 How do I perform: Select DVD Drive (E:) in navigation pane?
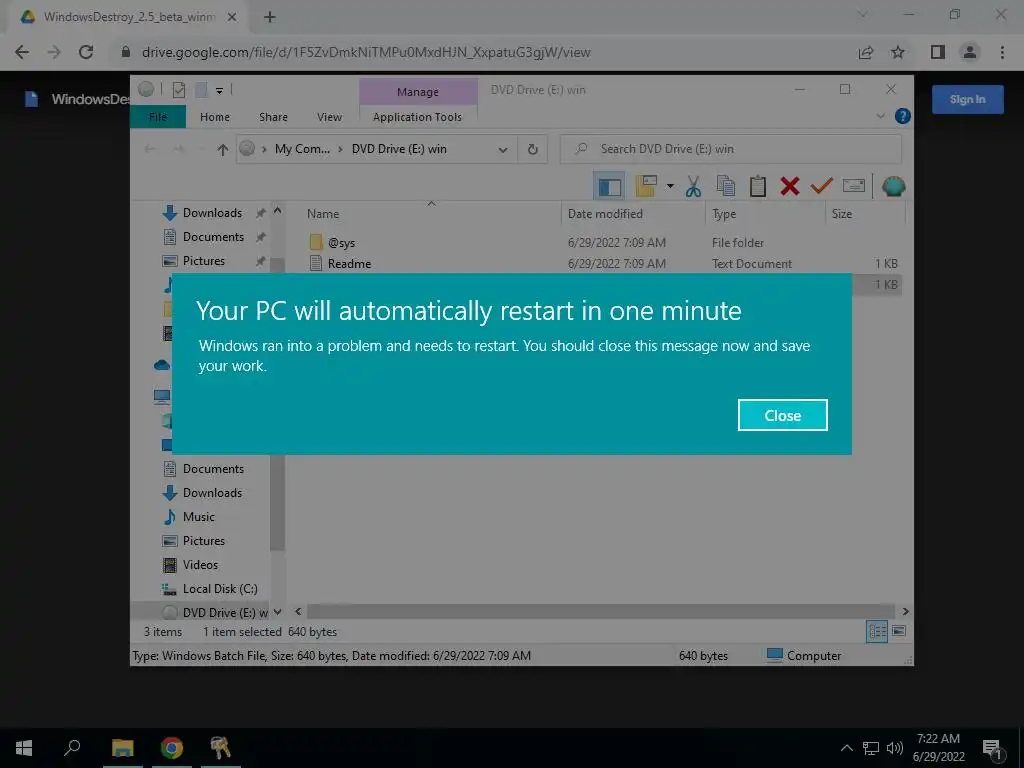pos(225,613)
